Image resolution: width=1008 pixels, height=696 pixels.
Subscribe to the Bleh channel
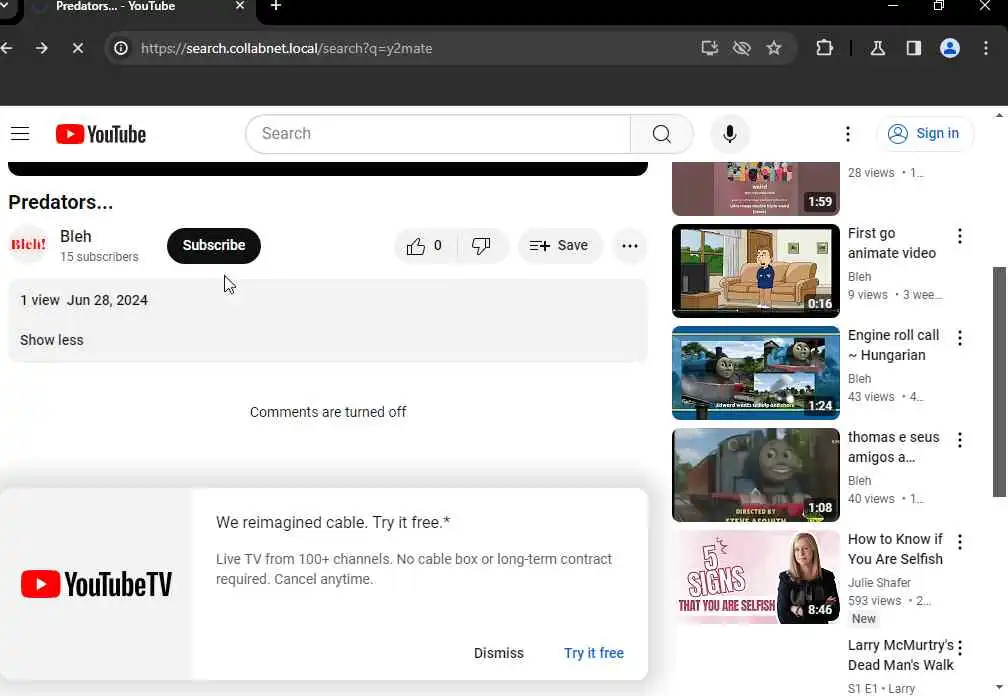pos(213,245)
